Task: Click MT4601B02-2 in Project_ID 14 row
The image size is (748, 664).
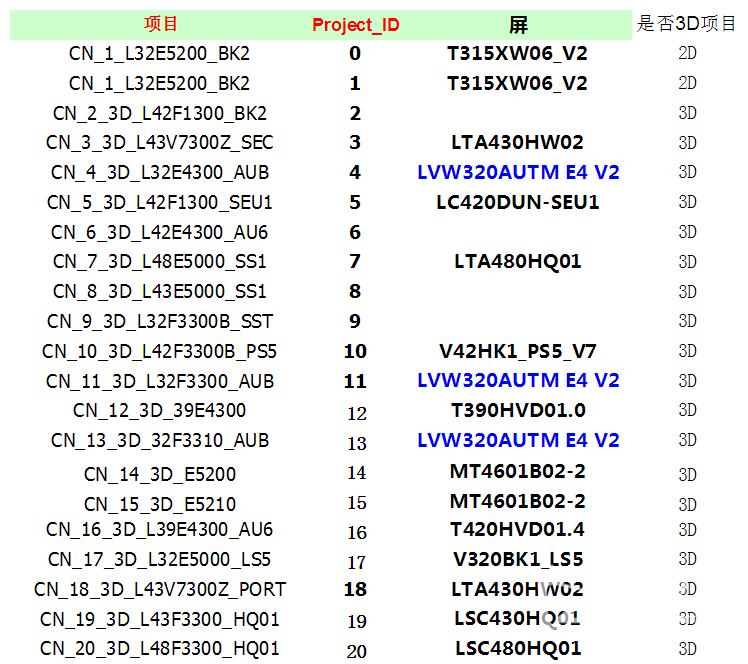Action: [518, 472]
